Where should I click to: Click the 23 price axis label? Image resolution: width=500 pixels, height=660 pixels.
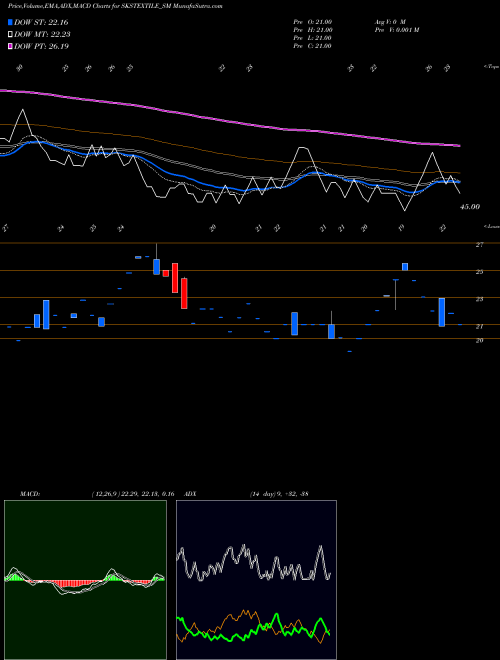tap(480, 299)
